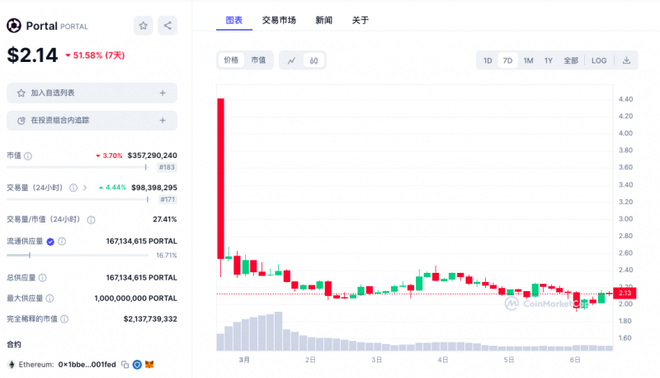
Task: Select the 1D time range button
Action: coord(487,61)
